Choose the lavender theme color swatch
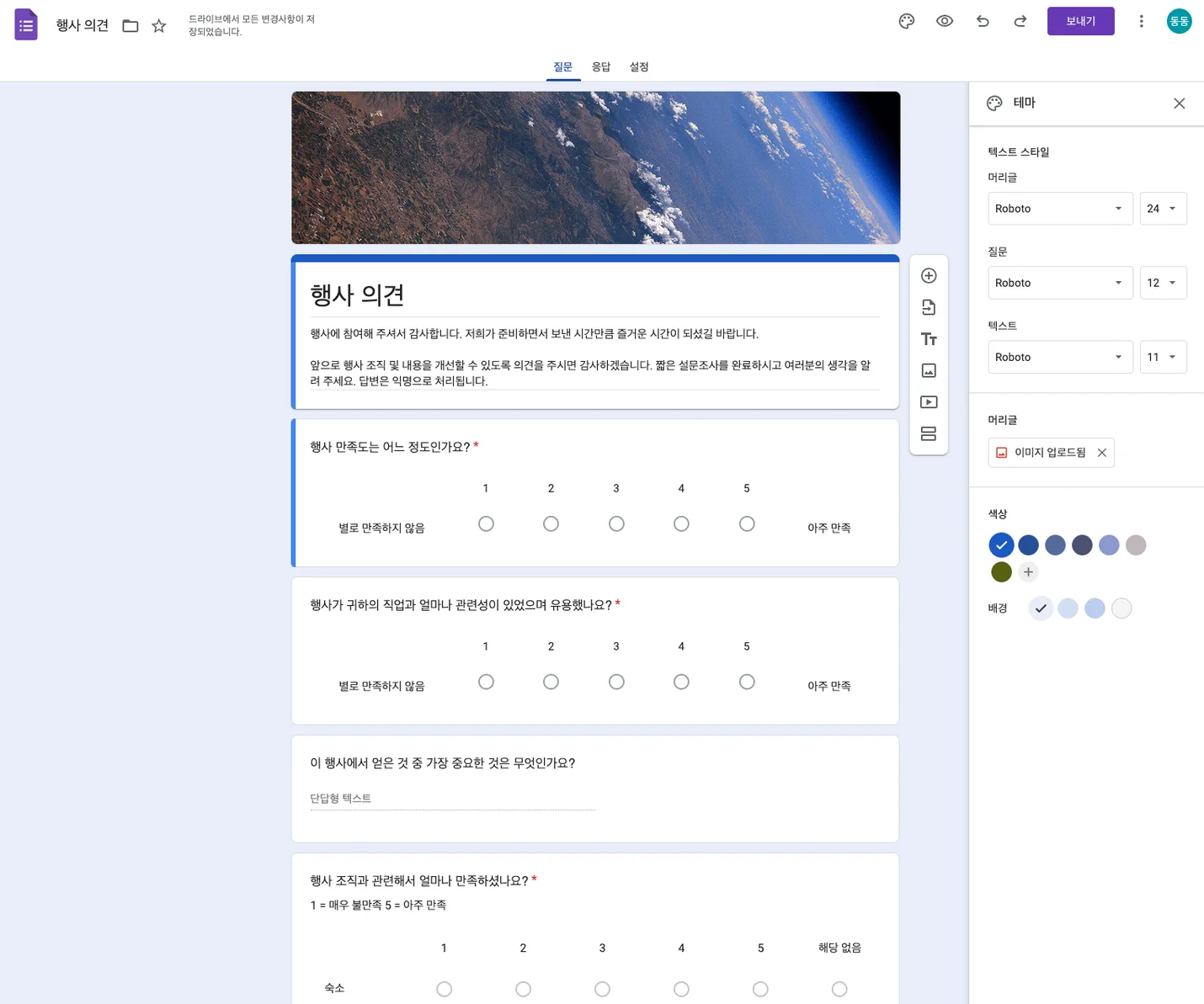This screenshot has height=1004, width=1204. pos(1109,545)
